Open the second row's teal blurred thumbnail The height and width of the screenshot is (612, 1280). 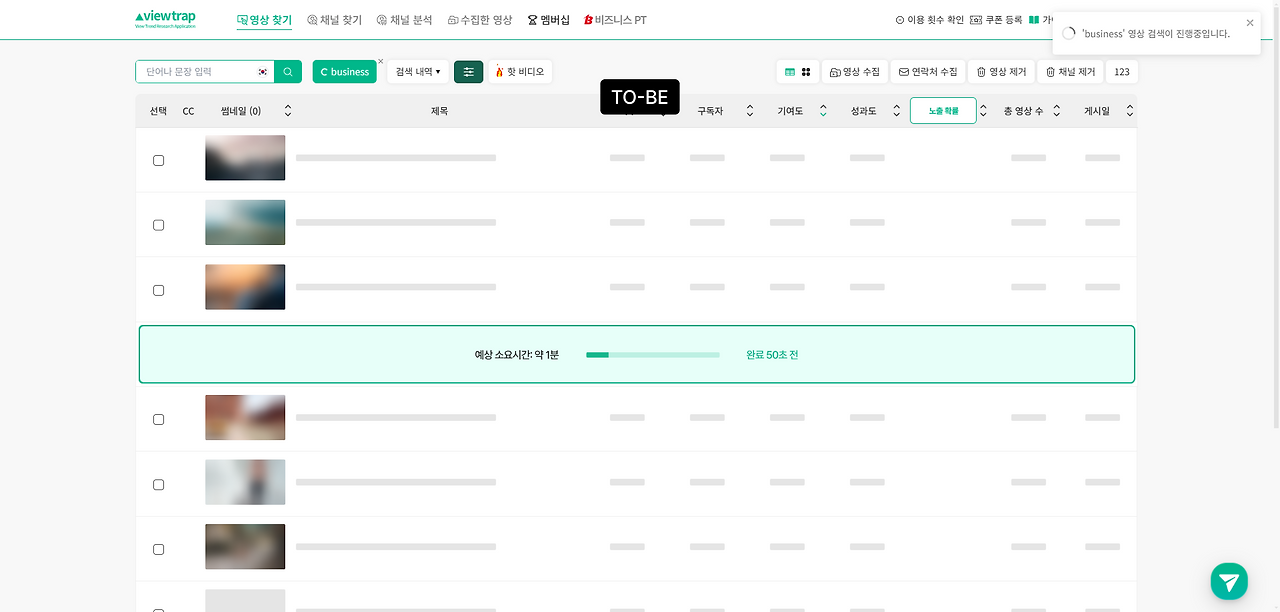[245, 222]
